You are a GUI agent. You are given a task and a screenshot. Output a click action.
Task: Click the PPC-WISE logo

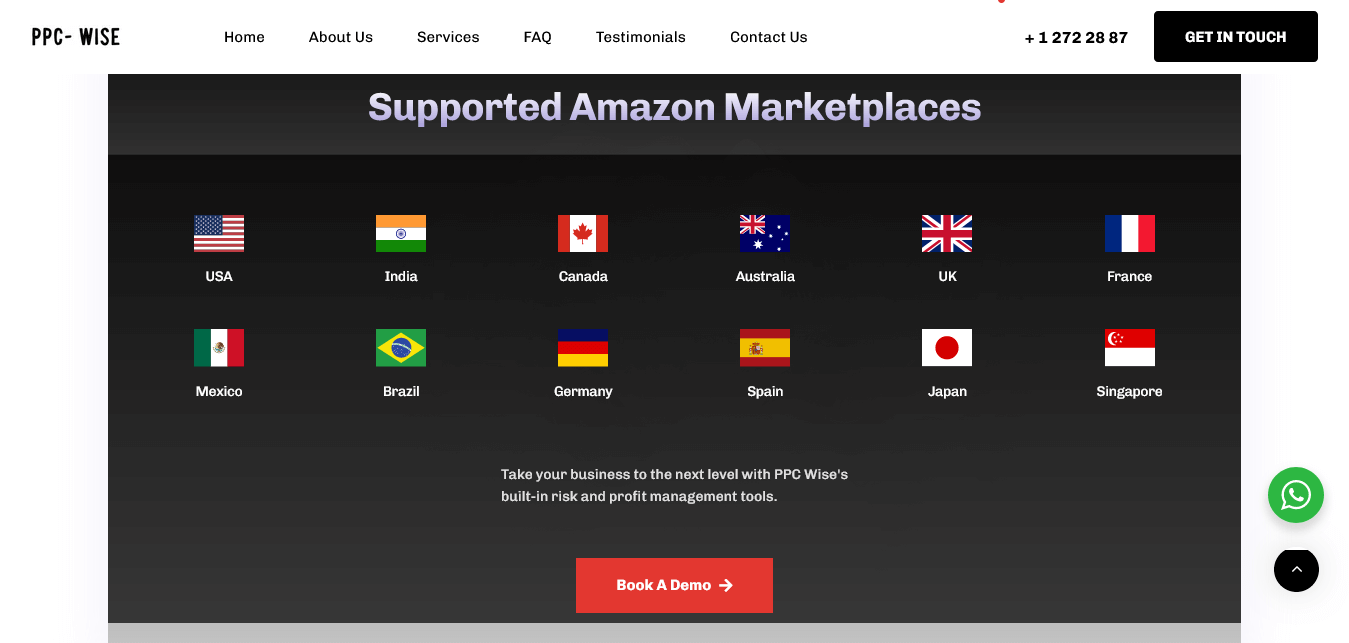(76, 37)
